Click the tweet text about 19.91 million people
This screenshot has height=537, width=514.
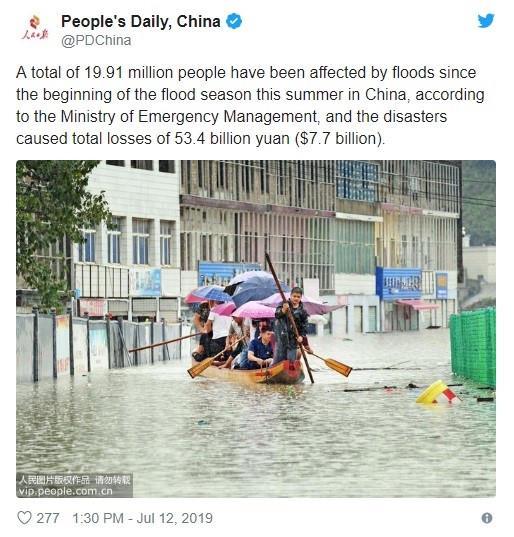[250, 105]
